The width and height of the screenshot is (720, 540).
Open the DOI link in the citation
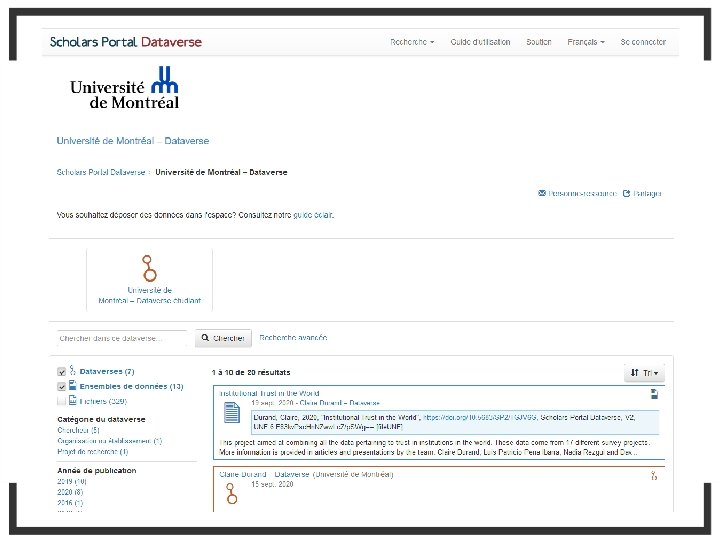[479, 417]
